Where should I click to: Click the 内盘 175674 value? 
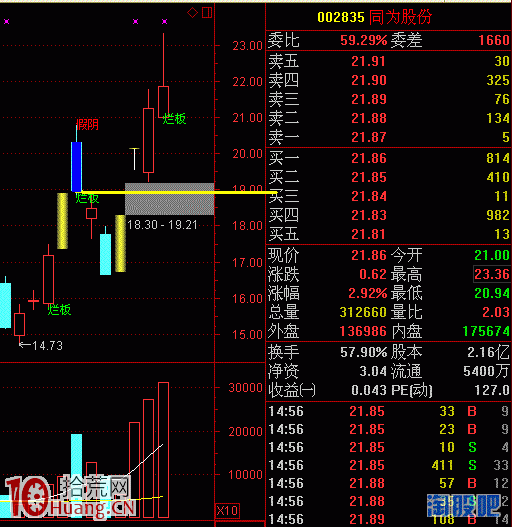coord(486,331)
